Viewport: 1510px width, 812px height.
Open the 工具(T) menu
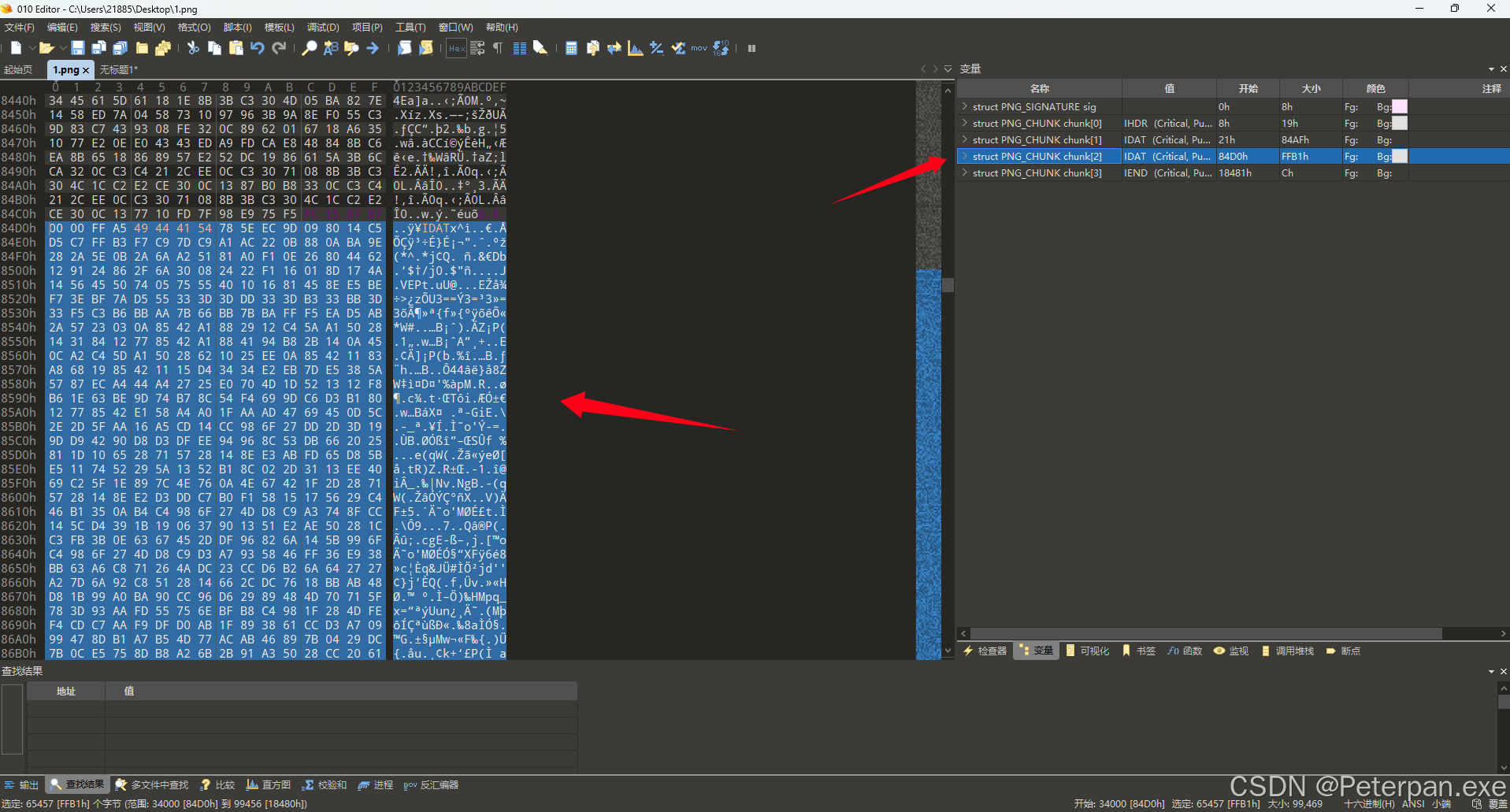coord(410,28)
